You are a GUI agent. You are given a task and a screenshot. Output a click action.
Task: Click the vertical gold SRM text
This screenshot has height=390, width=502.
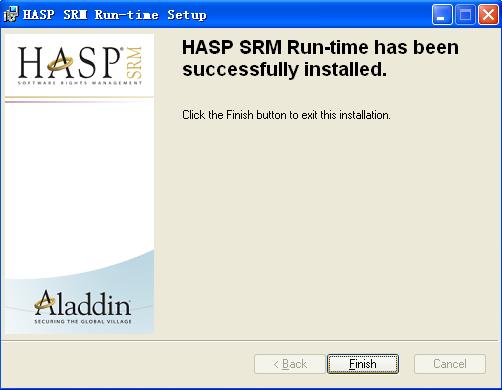(134, 62)
